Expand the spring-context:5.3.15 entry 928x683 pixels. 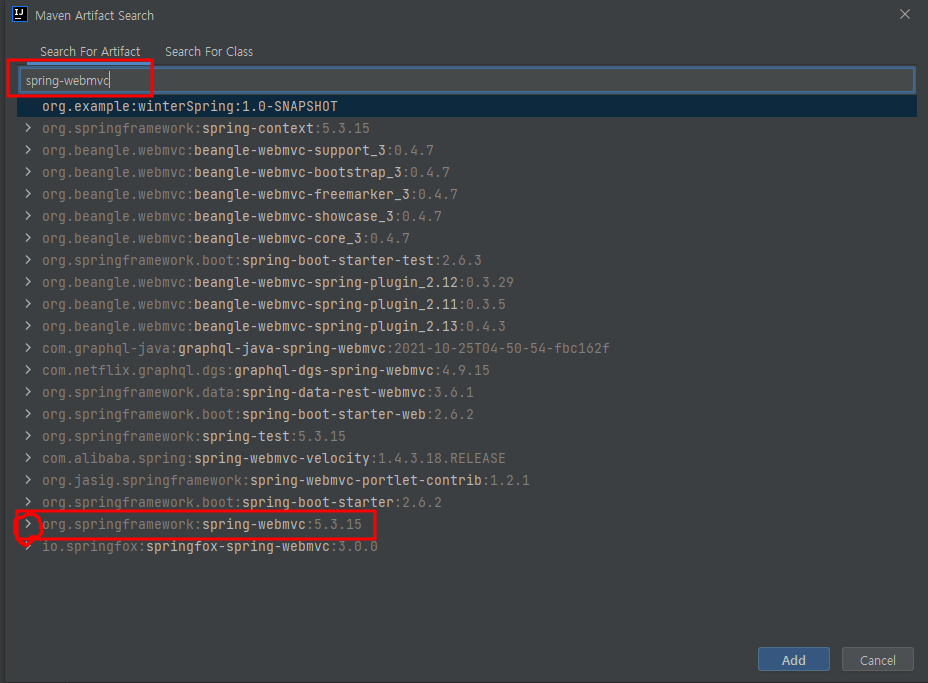28,128
